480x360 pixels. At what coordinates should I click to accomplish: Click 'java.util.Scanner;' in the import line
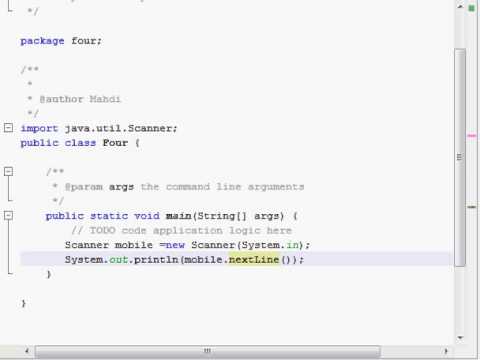click(121, 128)
